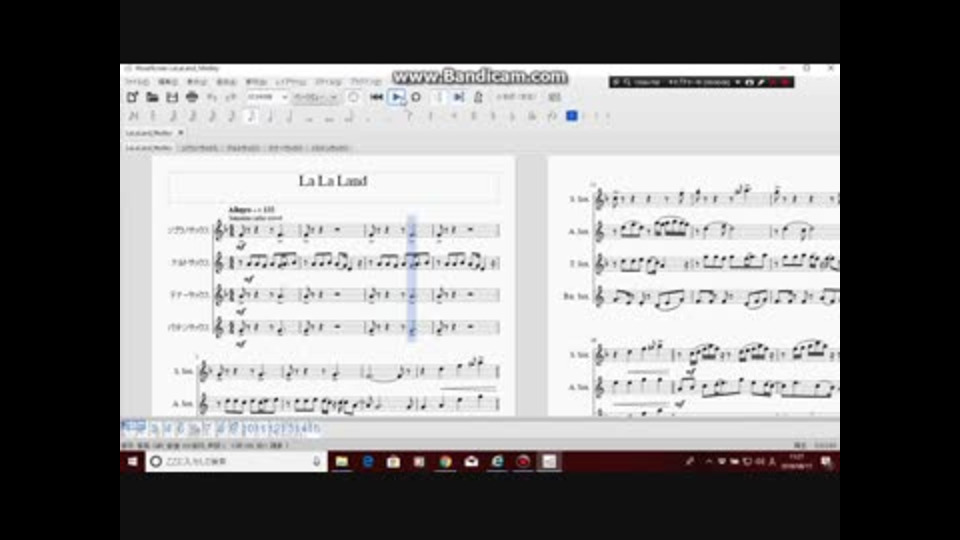Open the Edit (編集) menu
The width and height of the screenshot is (960, 540).
[x=167, y=81]
